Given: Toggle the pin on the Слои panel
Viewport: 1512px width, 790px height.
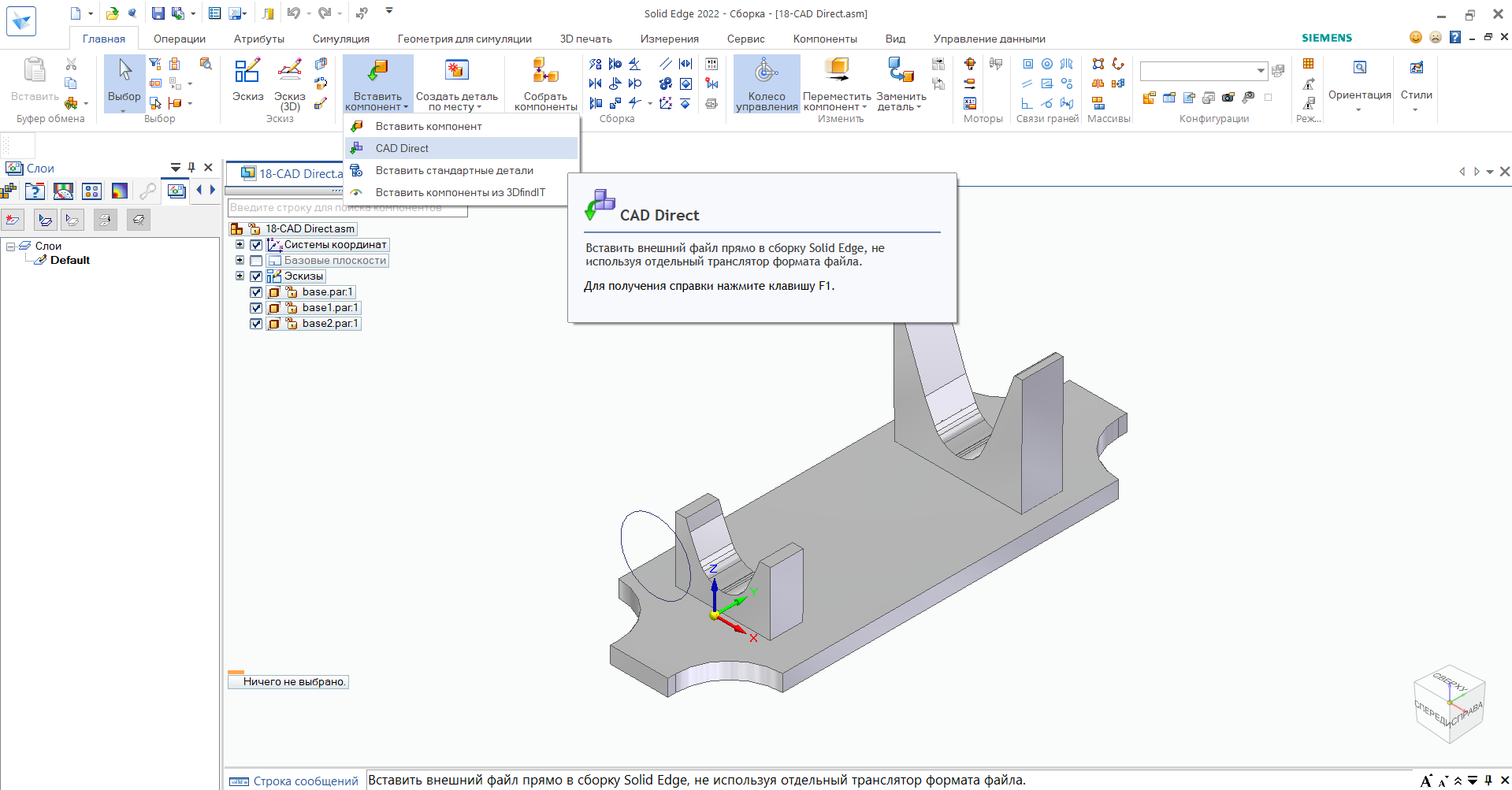Looking at the screenshot, I should (191, 168).
